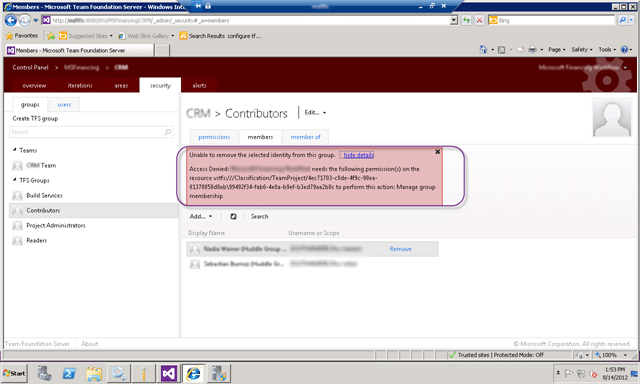The image size is (640, 384).
Task: Open the Add dropdown for members
Action: click(x=201, y=216)
